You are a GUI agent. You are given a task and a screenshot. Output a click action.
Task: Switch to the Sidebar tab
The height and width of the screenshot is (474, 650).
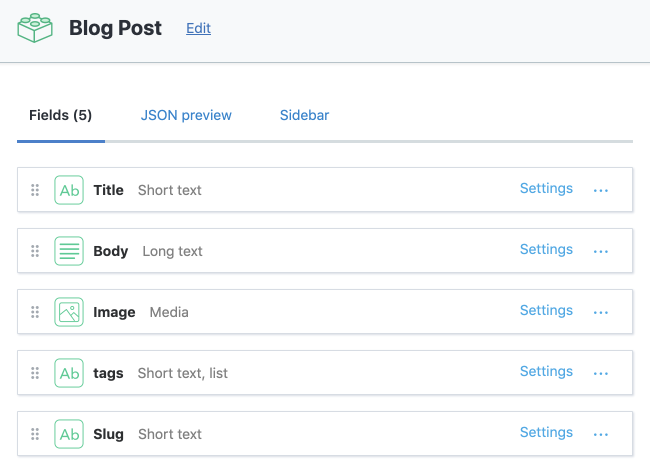tap(304, 115)
